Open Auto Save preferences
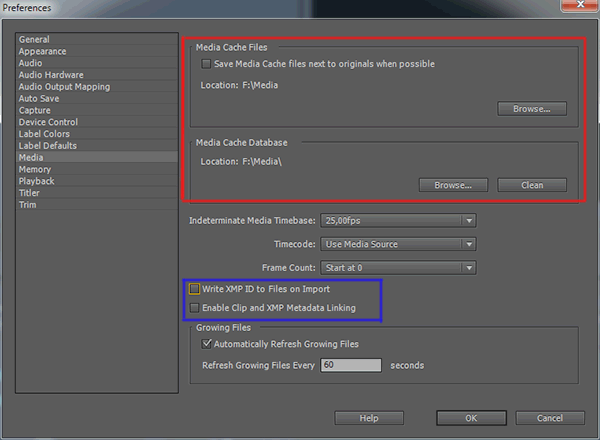Image resolution: width=600 pixels, height=440 pixels. [x=97, y=99]
